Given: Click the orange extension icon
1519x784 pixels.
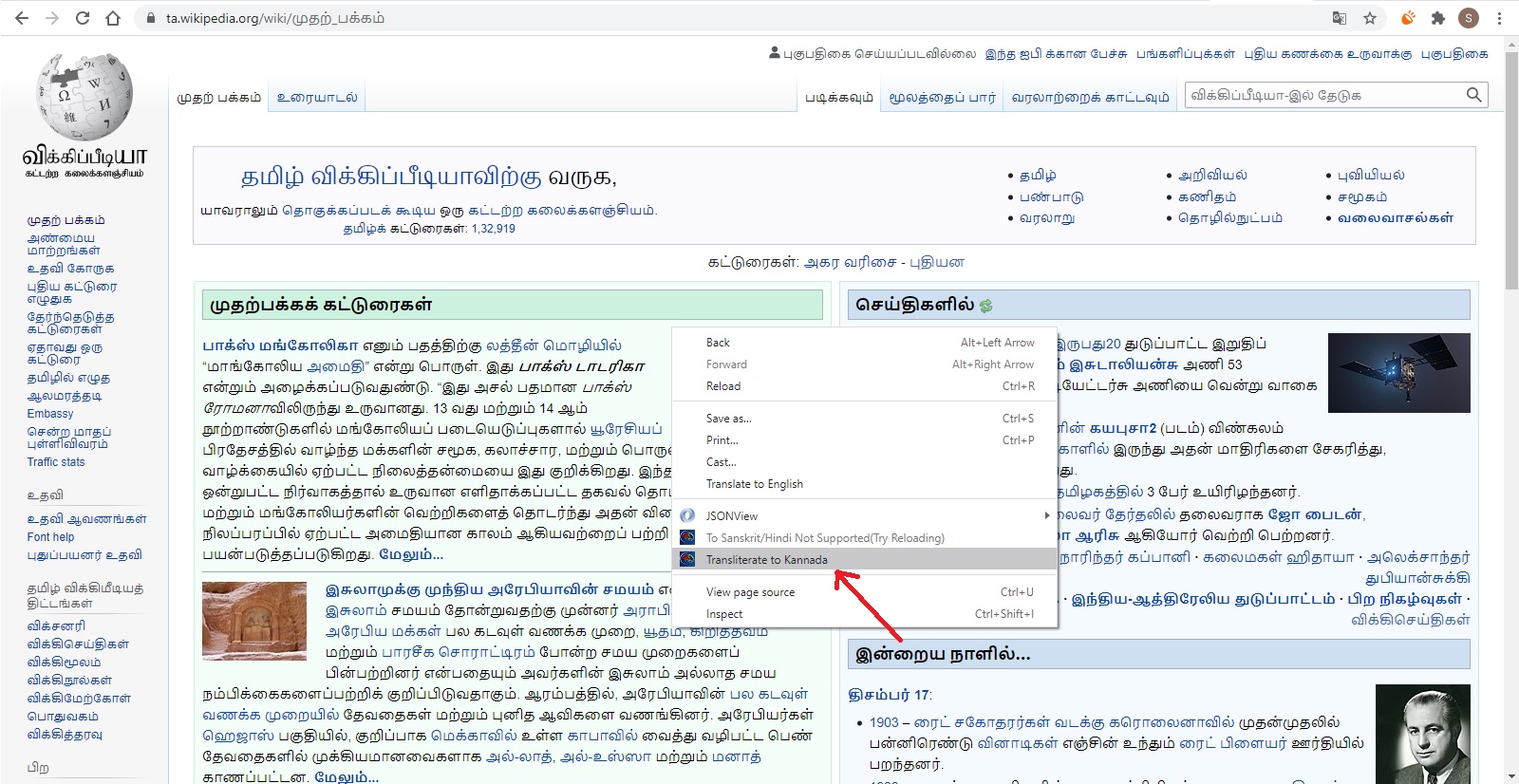Looking at the screenshot, I should coord(1408,18).
